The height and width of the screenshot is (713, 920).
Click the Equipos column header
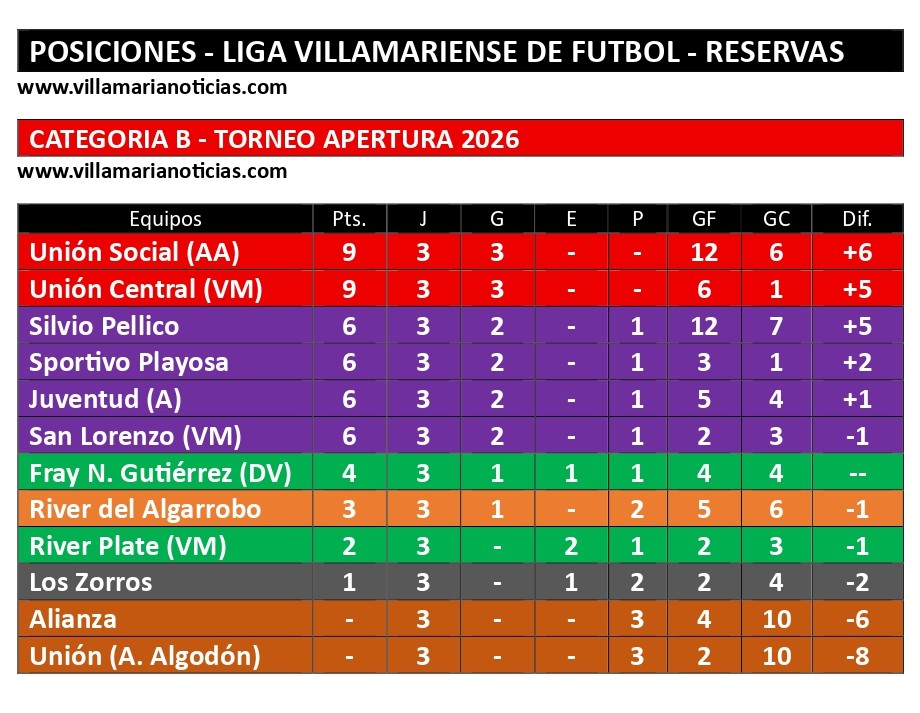coord(165,219)
